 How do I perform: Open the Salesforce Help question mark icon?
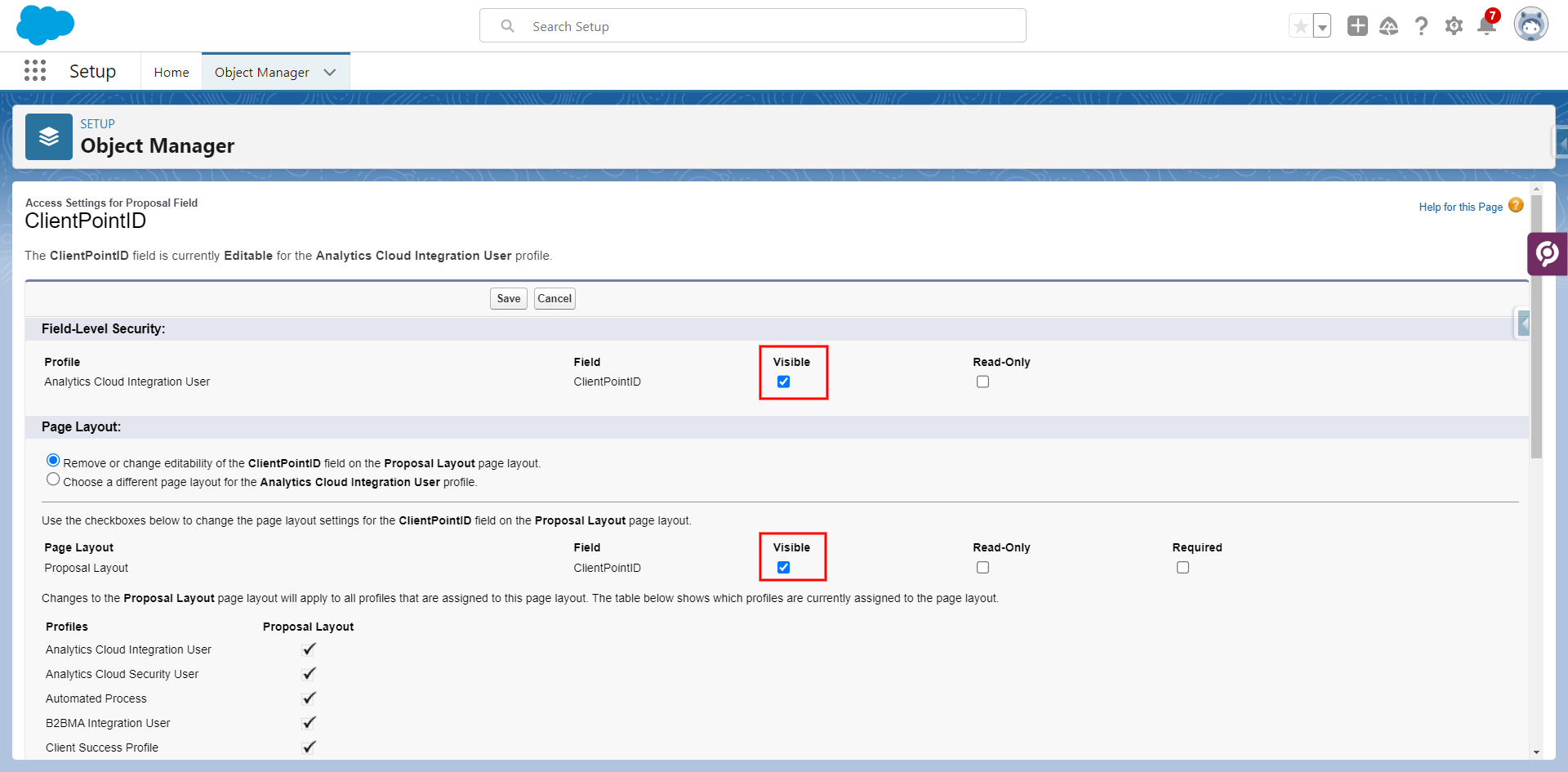click(x=1421, y=26)
